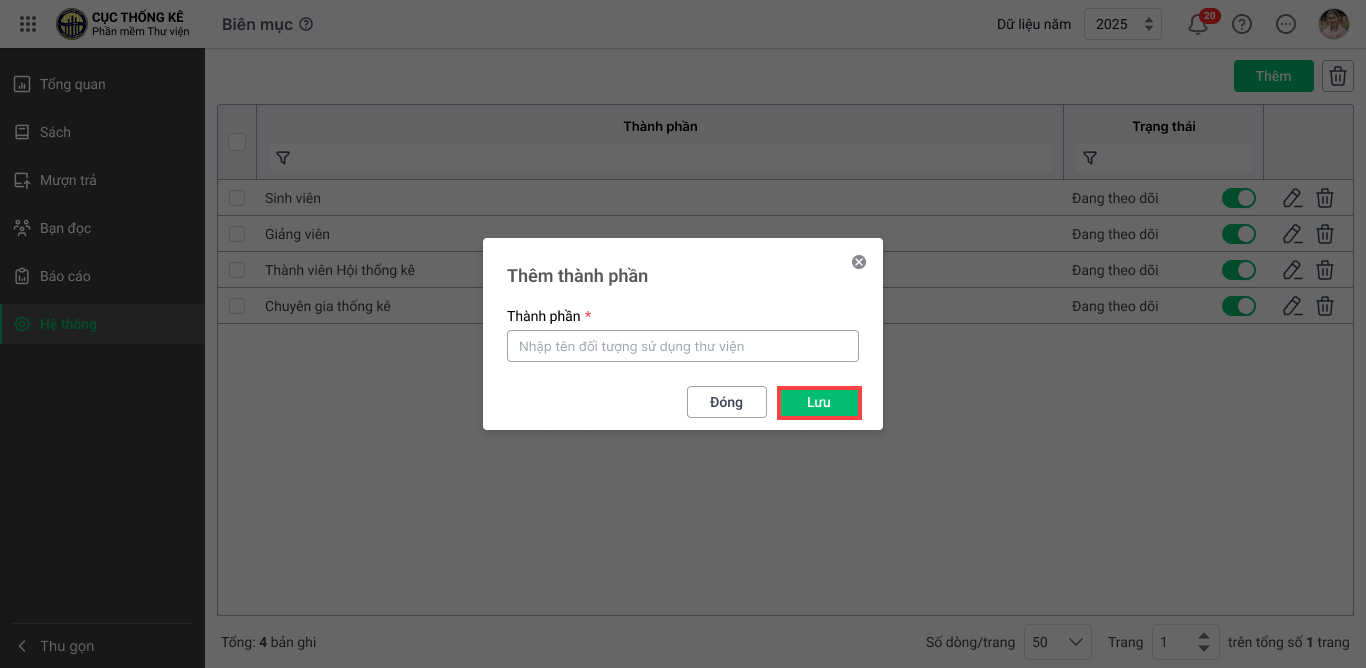Open the app grid launcher icon
This screenshot has width=1366, height=668.
[x=28, y=24]
